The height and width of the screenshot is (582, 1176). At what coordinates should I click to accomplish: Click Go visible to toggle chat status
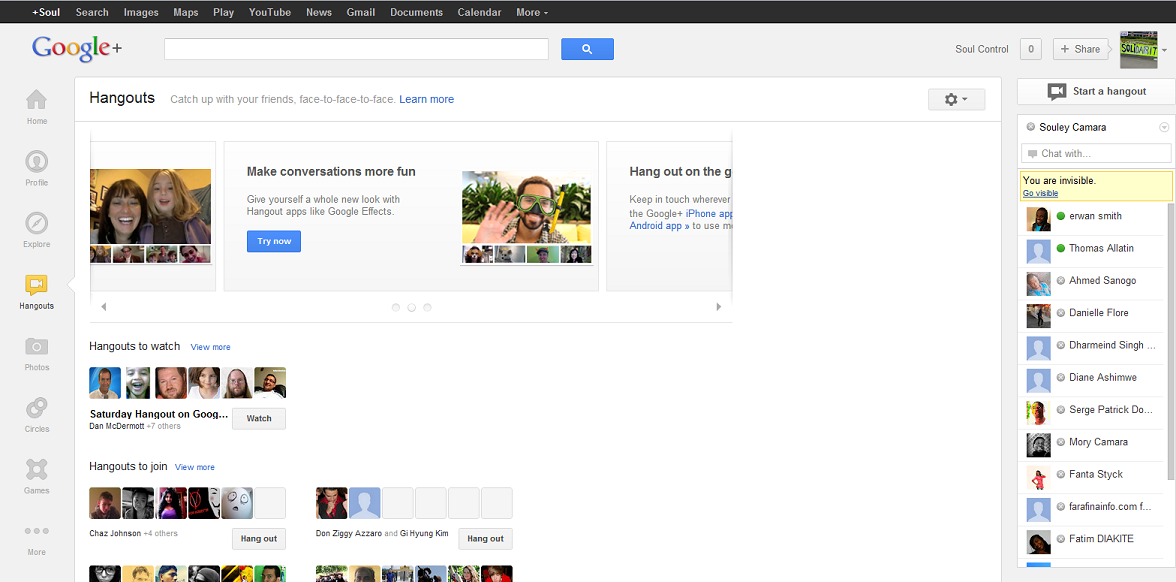[x=1040, y=193]
